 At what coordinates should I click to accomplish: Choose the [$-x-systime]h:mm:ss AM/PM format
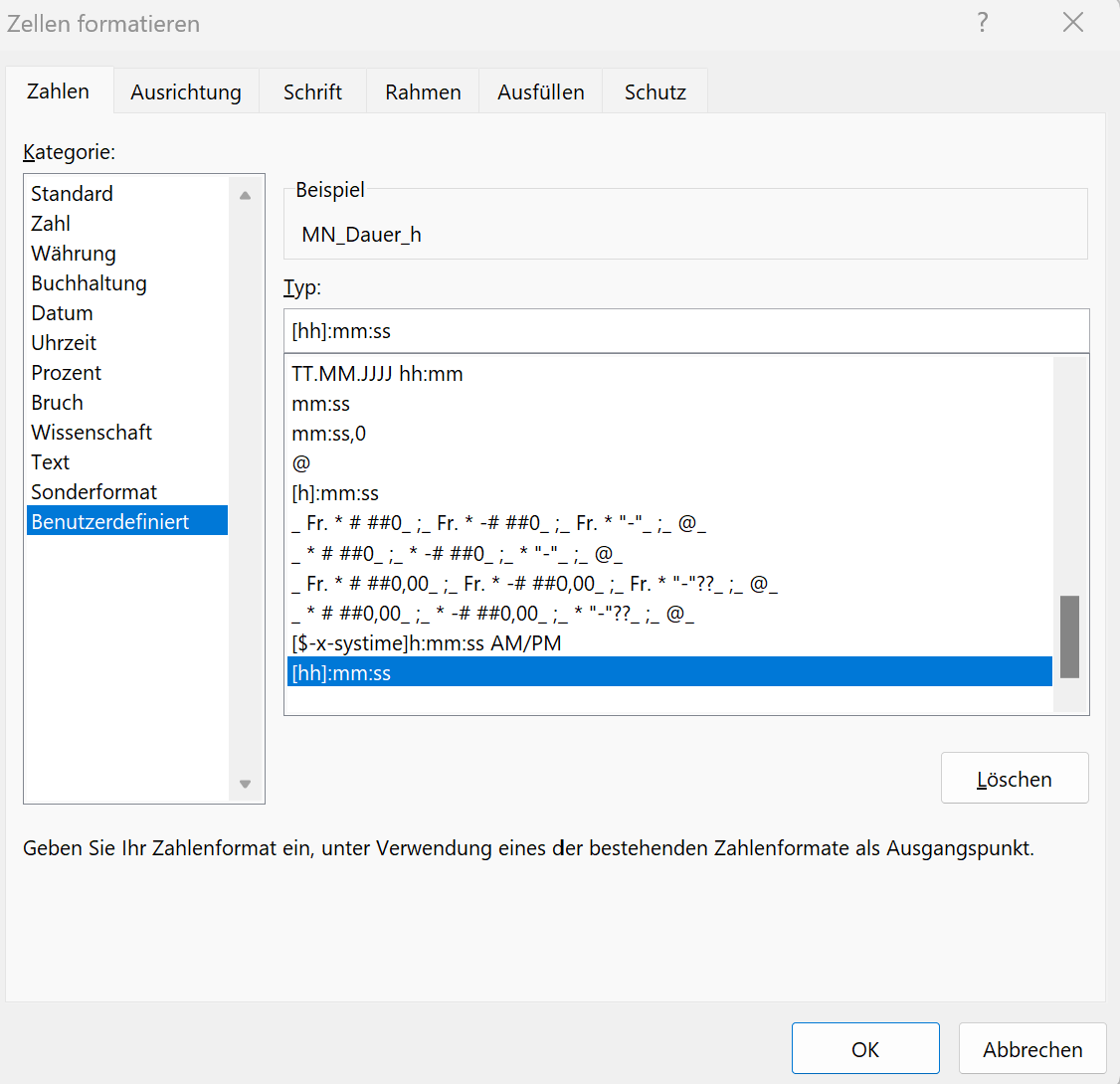click(x=669, y=643)
